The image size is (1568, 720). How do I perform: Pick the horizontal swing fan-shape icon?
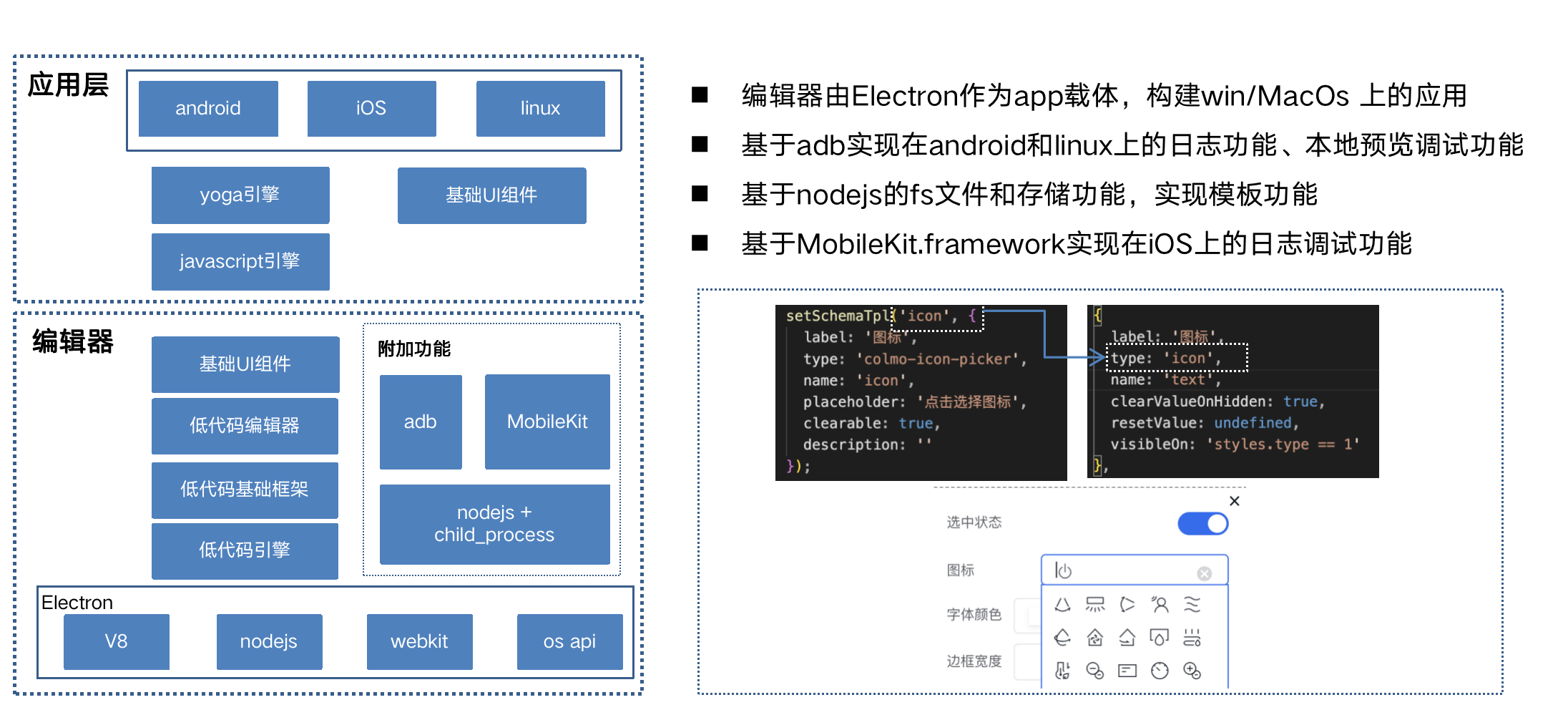click(1127, 605)
